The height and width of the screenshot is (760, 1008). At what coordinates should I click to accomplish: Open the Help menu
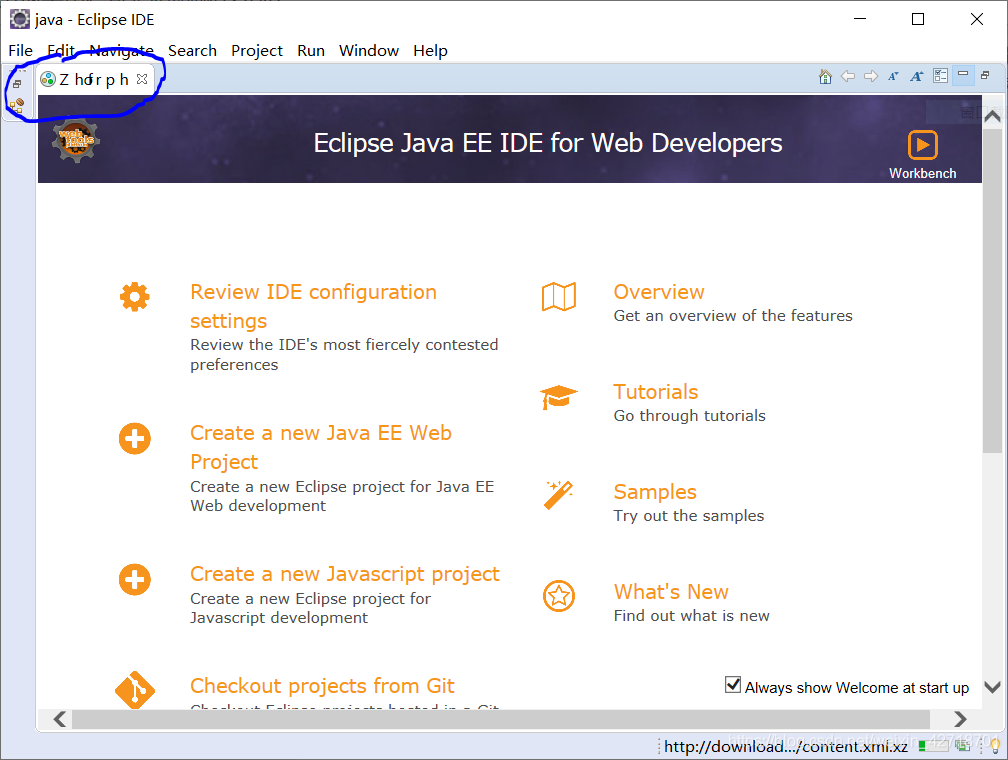430,51
